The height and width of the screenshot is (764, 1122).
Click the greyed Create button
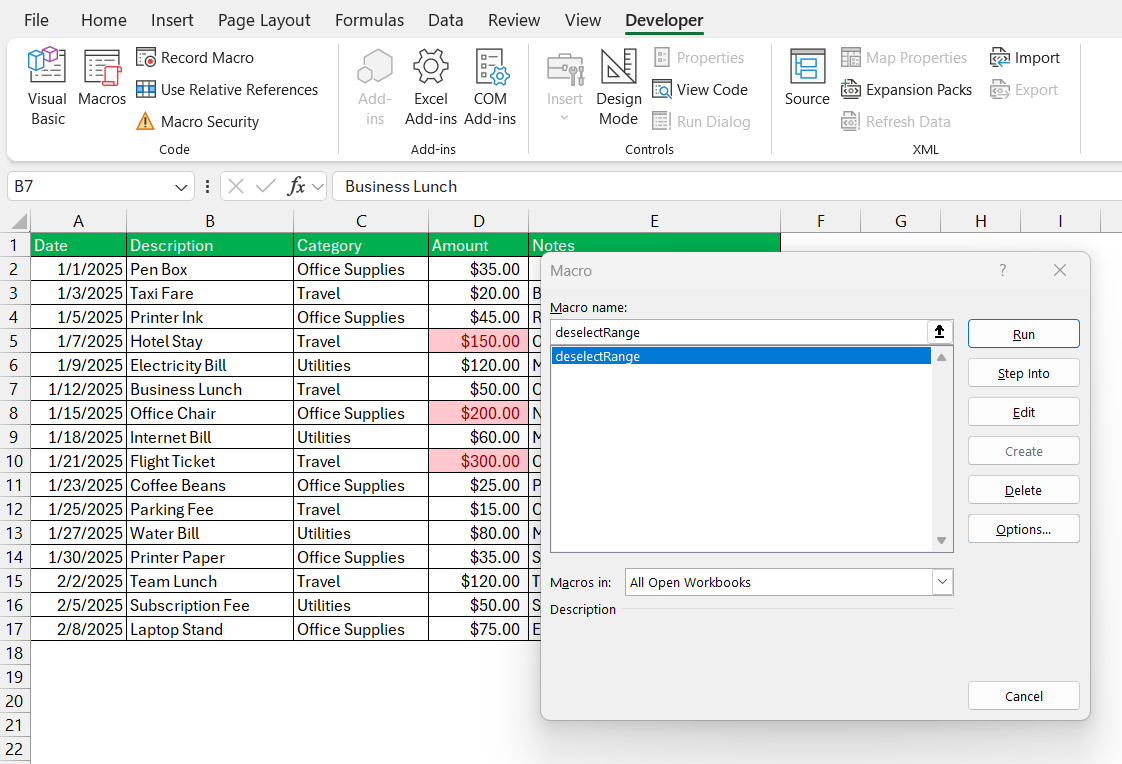[1023, 451]
